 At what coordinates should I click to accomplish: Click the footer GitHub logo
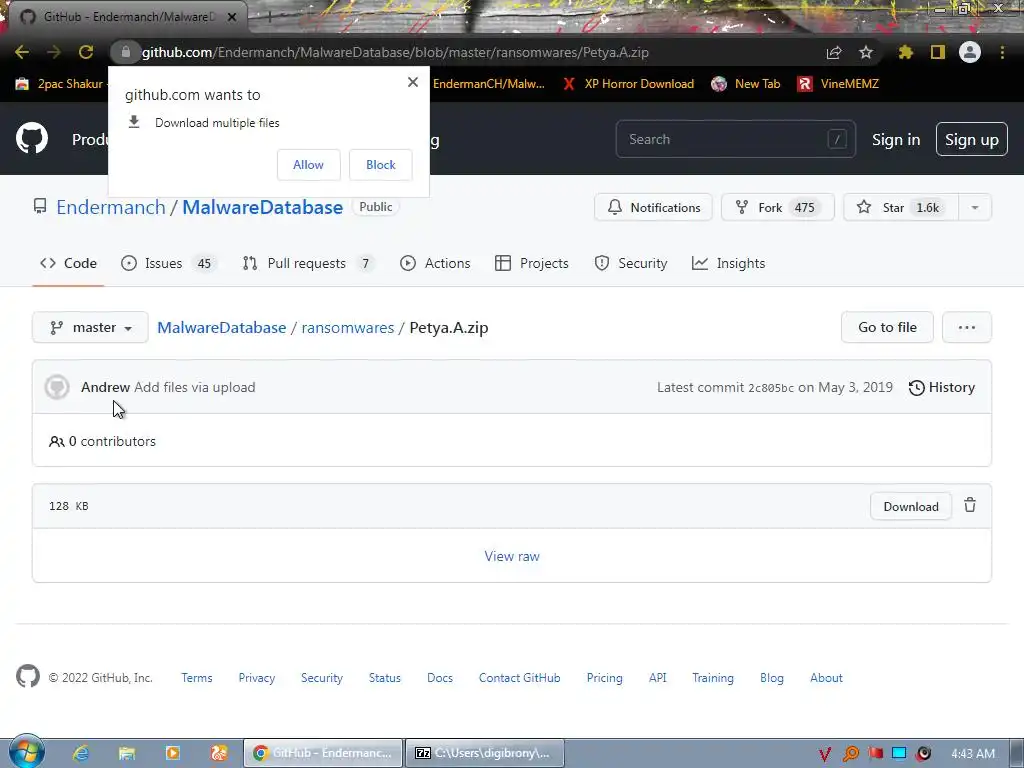click(27, 677)
